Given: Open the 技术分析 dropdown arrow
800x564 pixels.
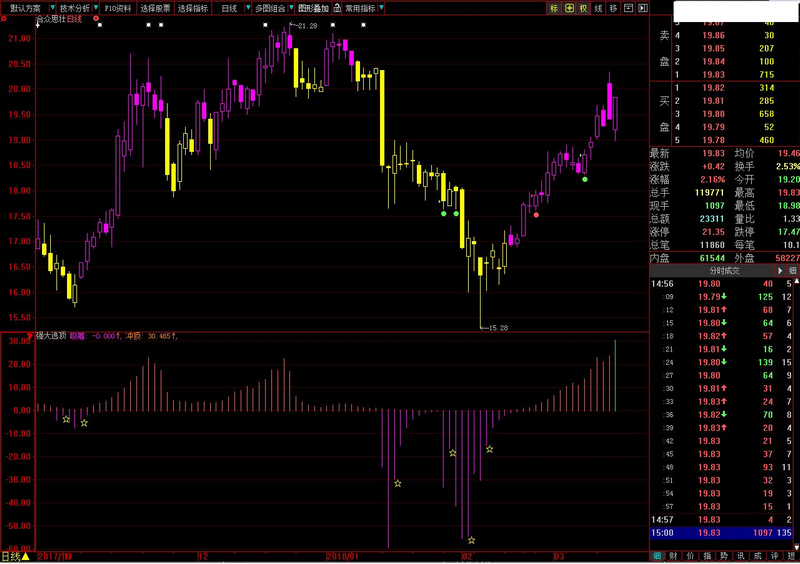Looking at the screenshot, I should (95, 8).
